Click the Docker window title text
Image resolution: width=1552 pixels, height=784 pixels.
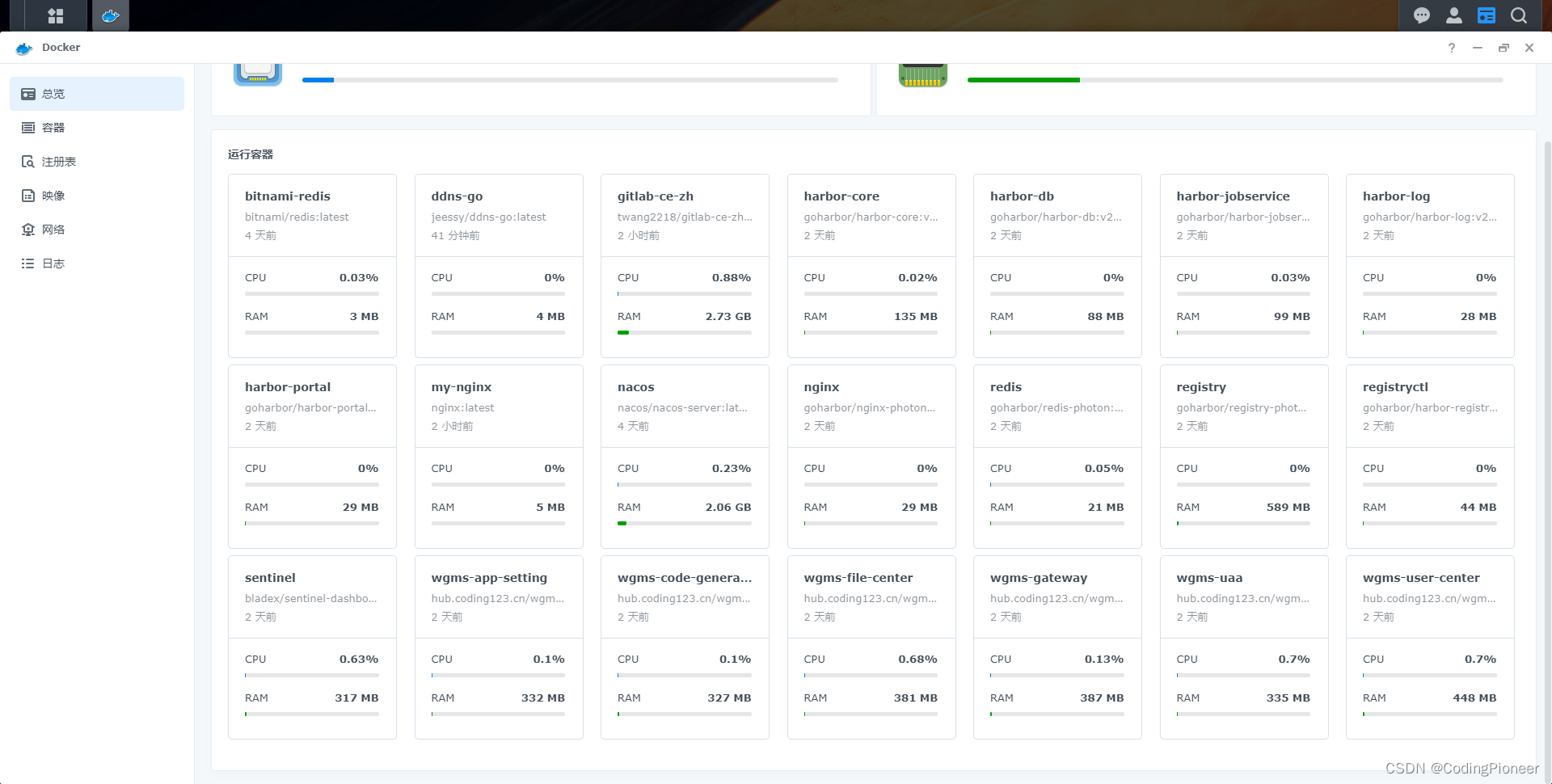tap(61, 48)
